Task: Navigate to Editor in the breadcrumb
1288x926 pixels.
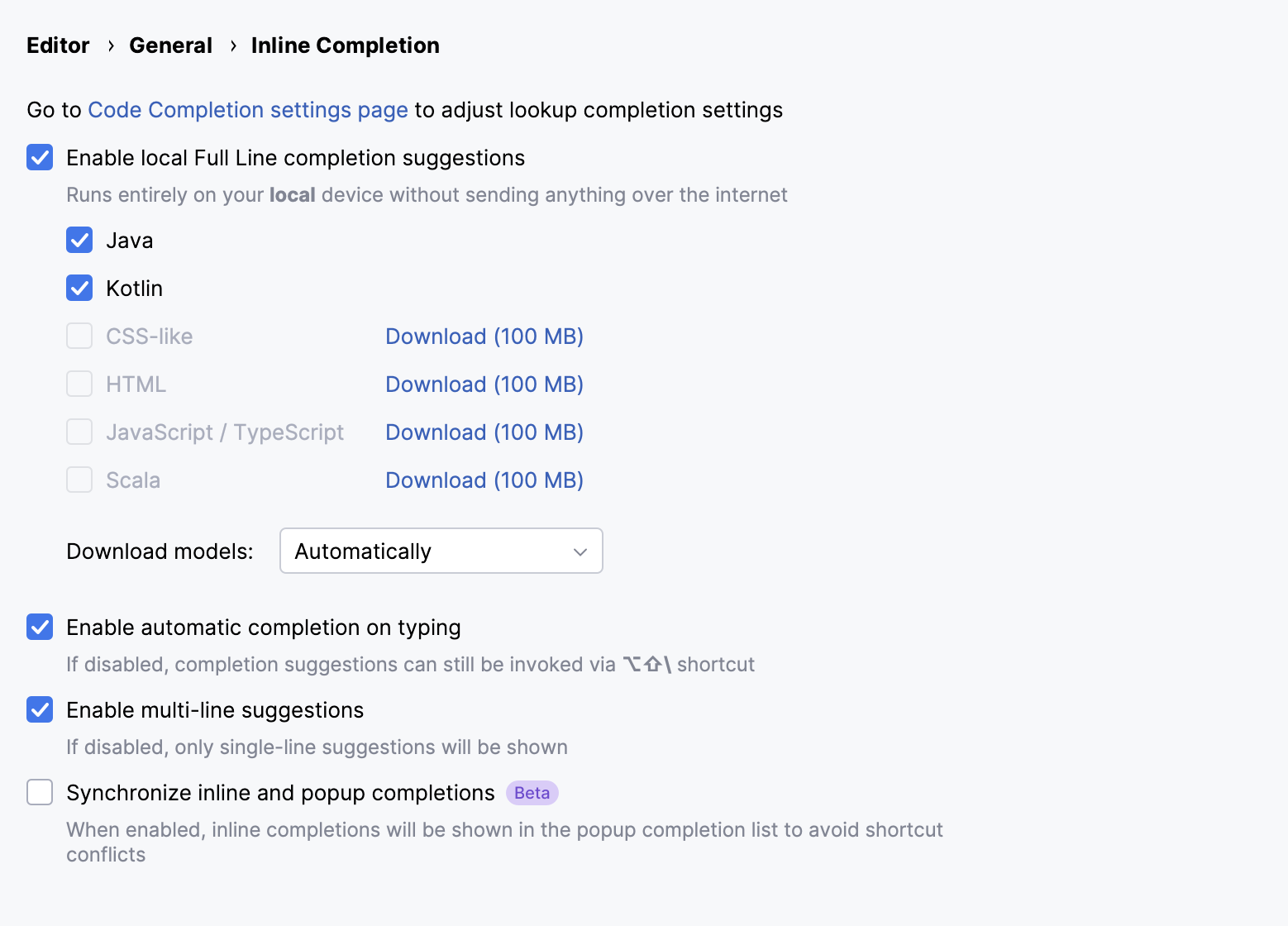Action: click(x=57, y=45)
